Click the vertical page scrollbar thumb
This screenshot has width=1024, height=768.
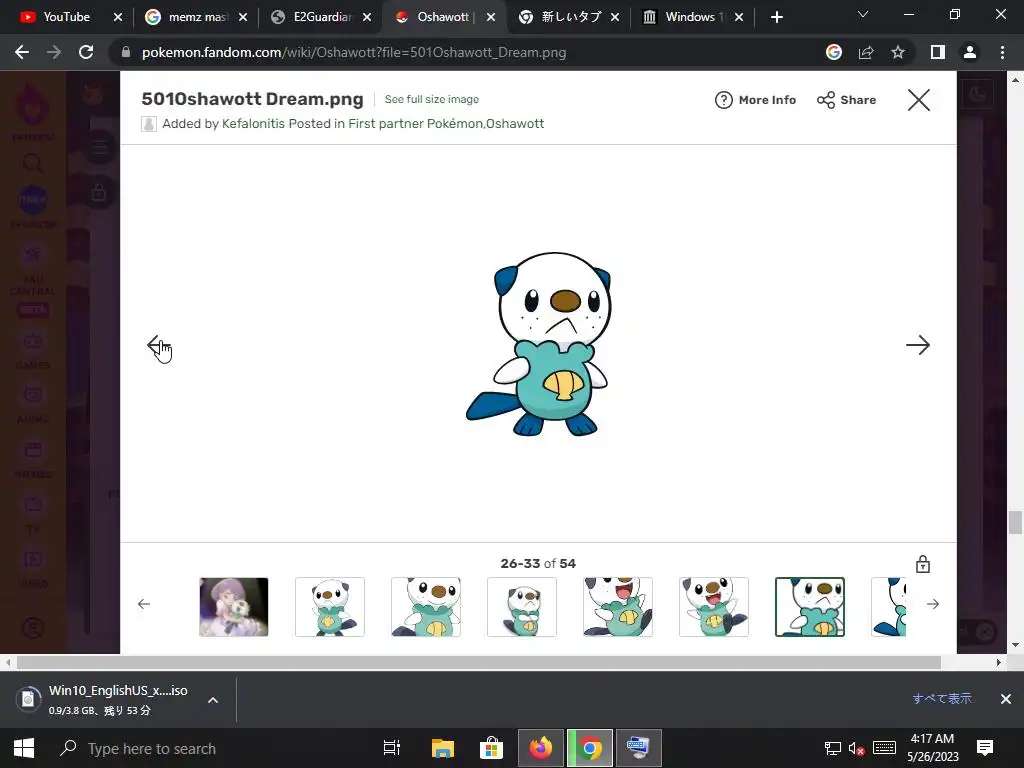click(1015, 522)
